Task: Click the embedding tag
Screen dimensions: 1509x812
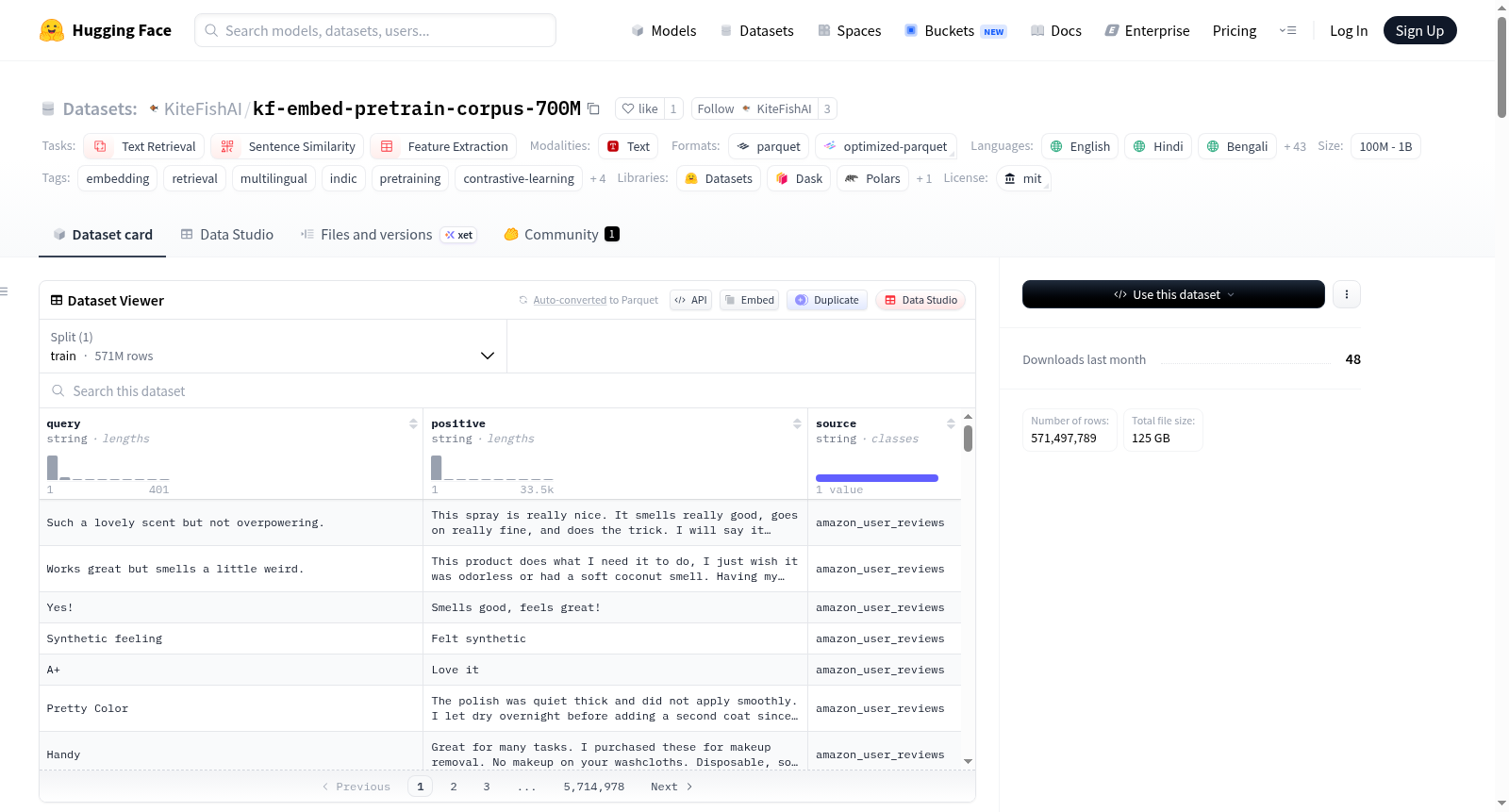Action: coord(118,178)
